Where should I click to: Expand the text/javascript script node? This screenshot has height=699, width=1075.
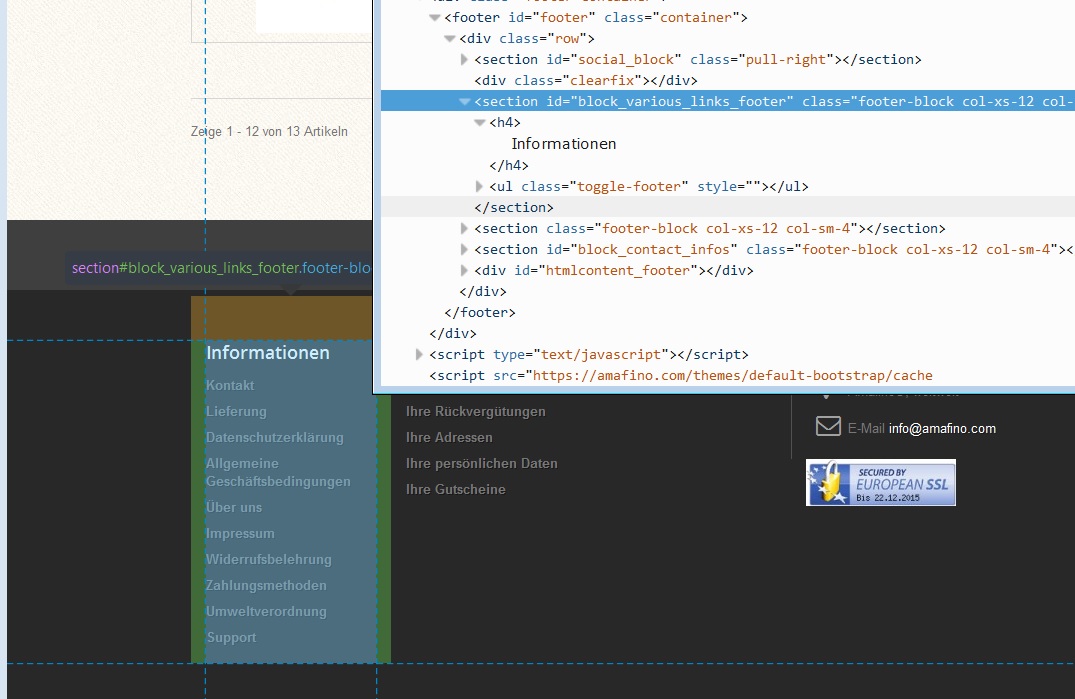point(419,355)
